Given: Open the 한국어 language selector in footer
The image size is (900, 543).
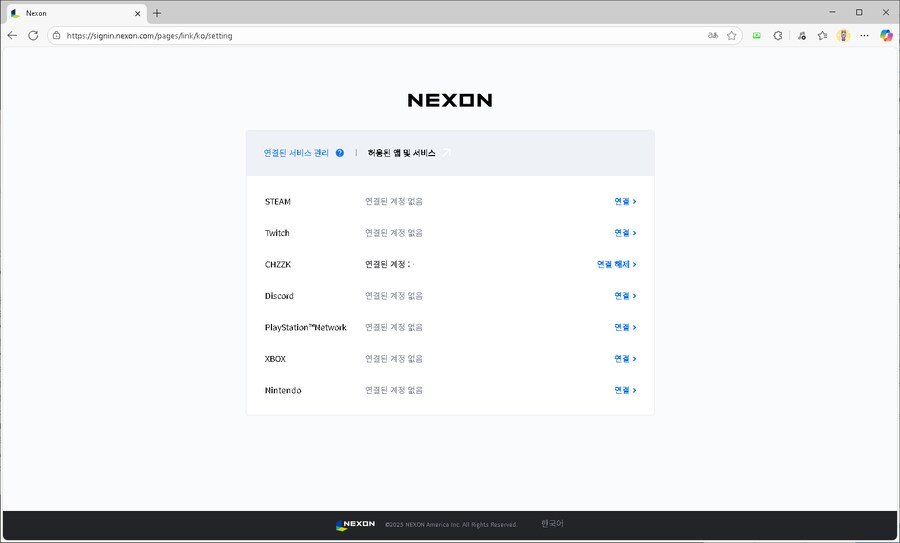Looking at the screenshot, I should (x=552, y=524).
